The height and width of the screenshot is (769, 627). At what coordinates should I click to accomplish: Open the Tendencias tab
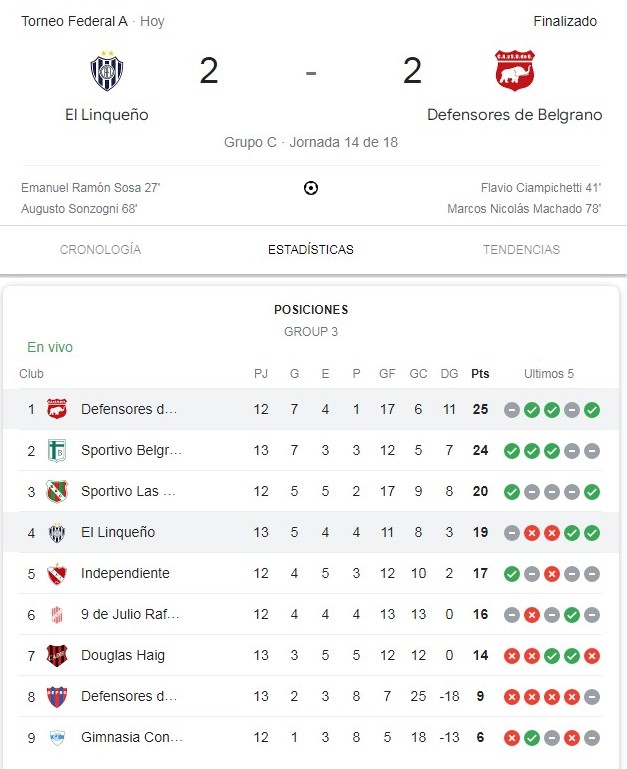(x=521, y=250)
